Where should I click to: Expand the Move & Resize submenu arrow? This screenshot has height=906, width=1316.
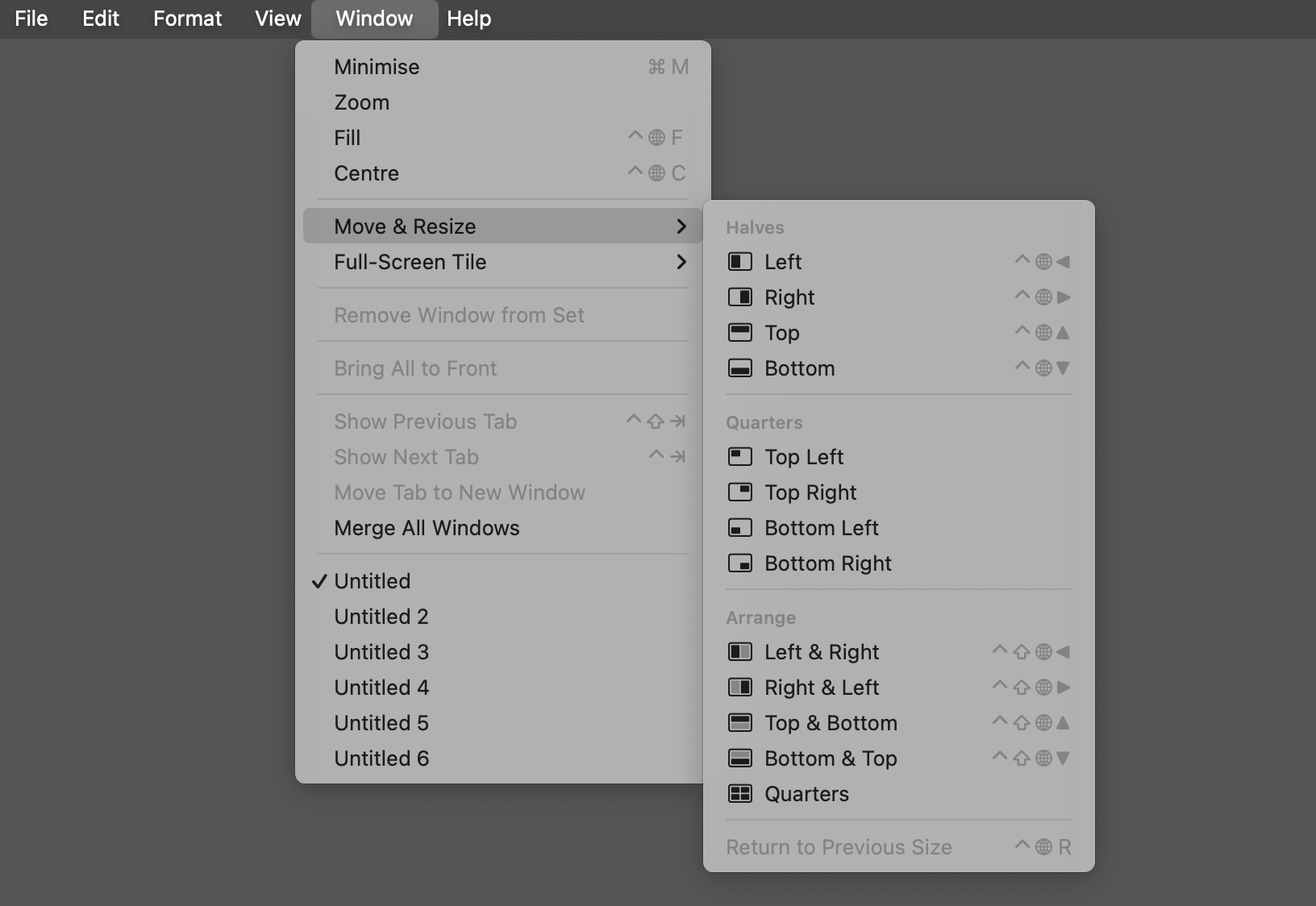[681, 226]
